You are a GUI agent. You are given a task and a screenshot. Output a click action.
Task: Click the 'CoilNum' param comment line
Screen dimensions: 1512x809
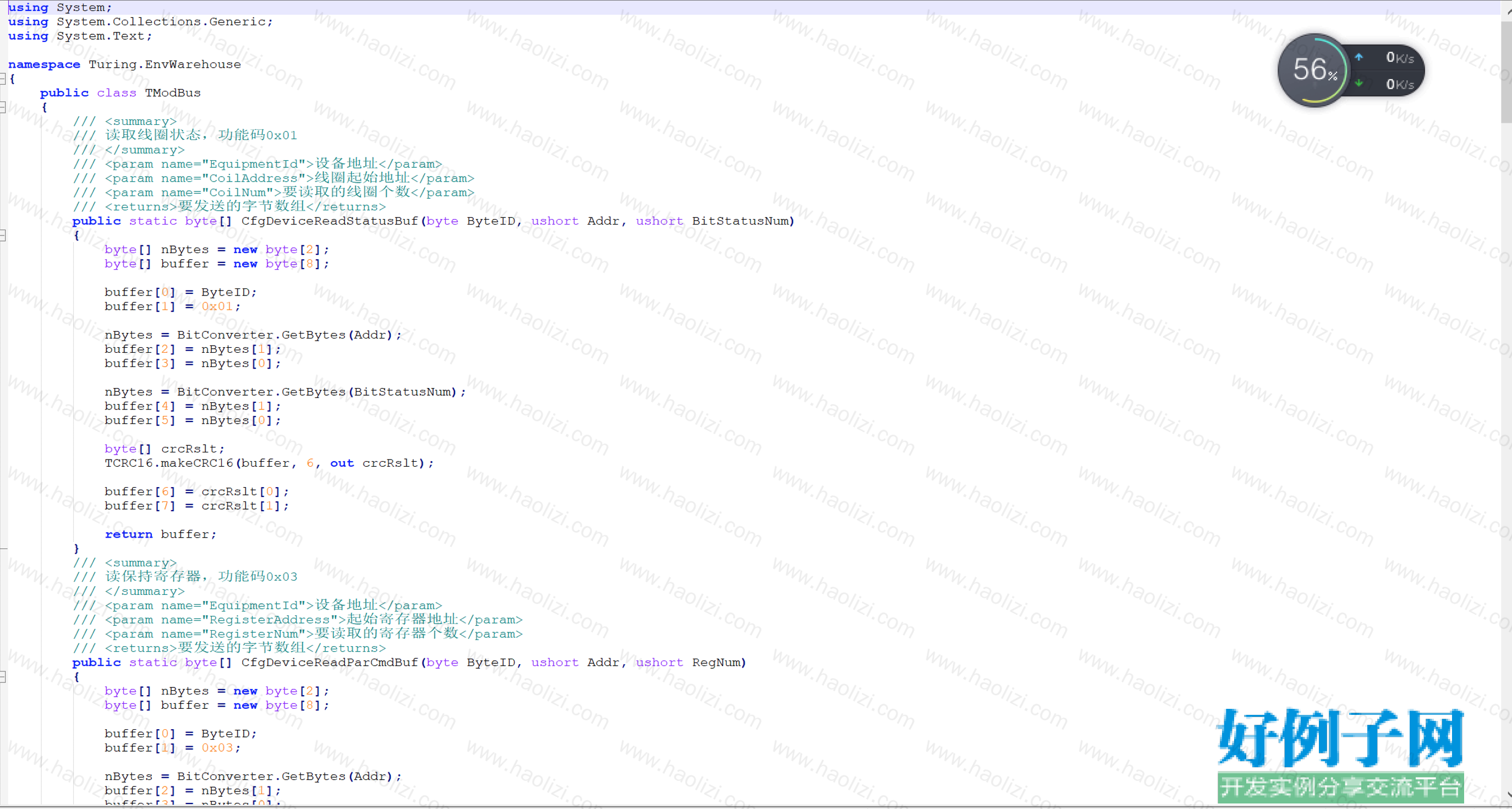273,193
